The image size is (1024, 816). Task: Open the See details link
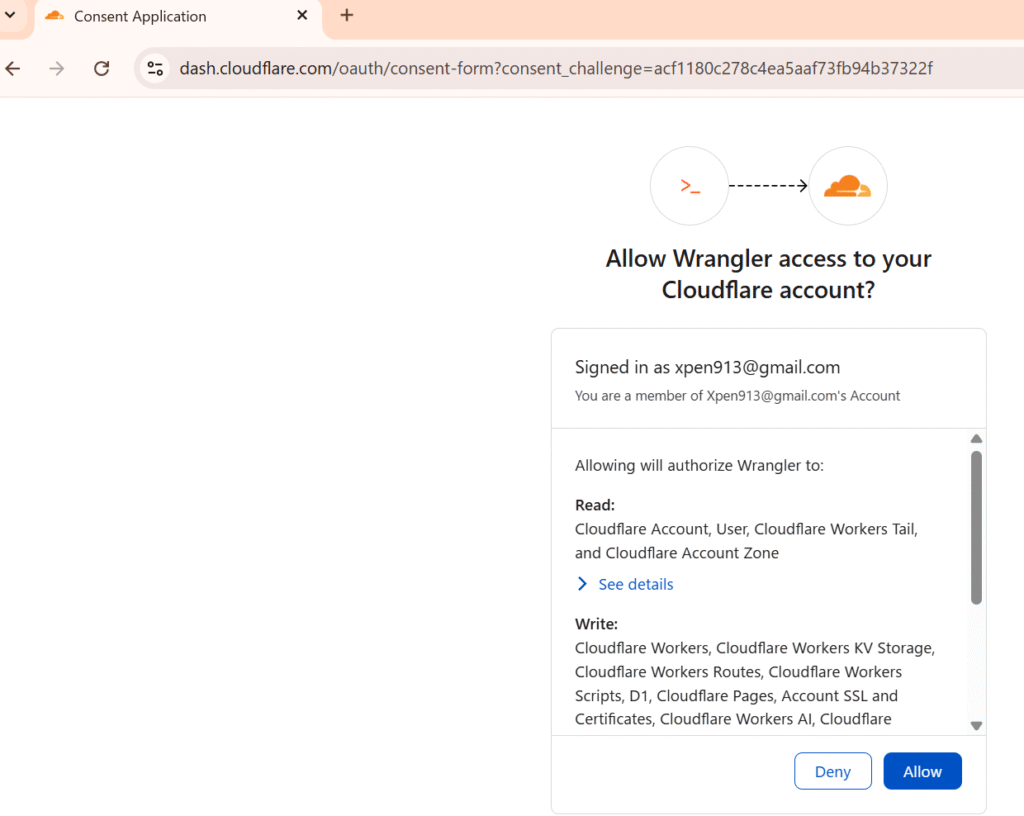635,584
